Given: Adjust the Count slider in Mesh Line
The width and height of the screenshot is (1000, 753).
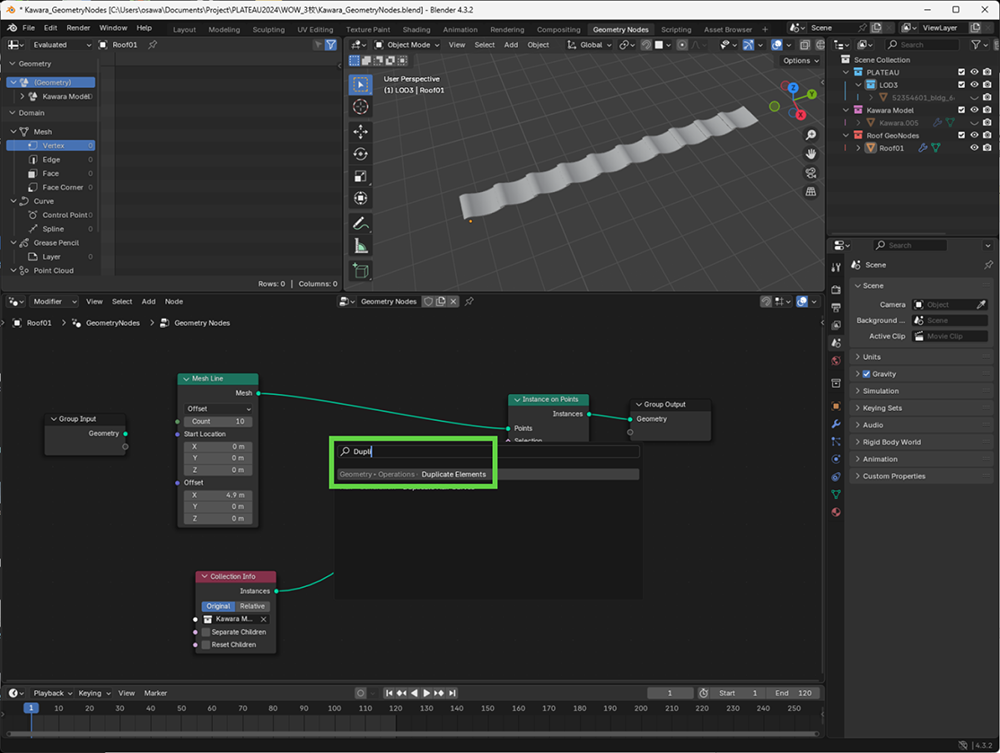Looking at the screenshot, I should [x=218, y=421].
